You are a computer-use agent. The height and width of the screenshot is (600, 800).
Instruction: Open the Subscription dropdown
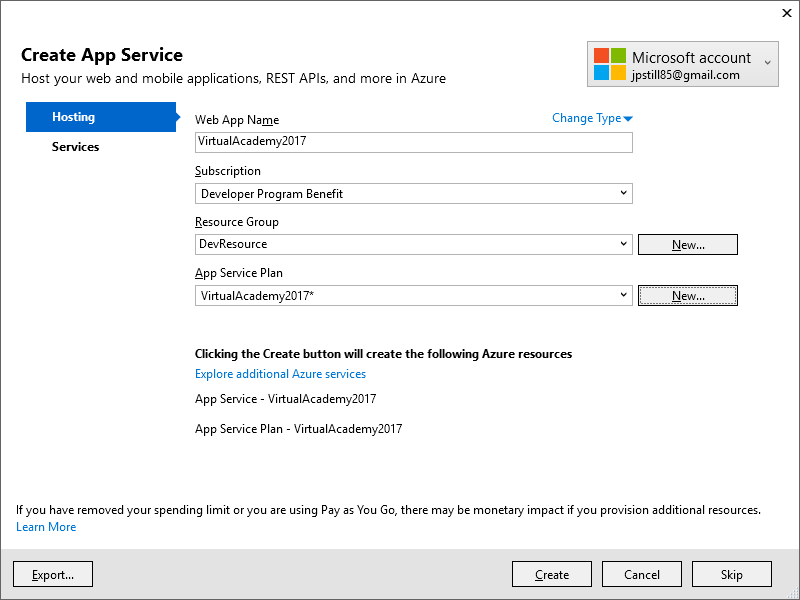(x=413, y=193)
